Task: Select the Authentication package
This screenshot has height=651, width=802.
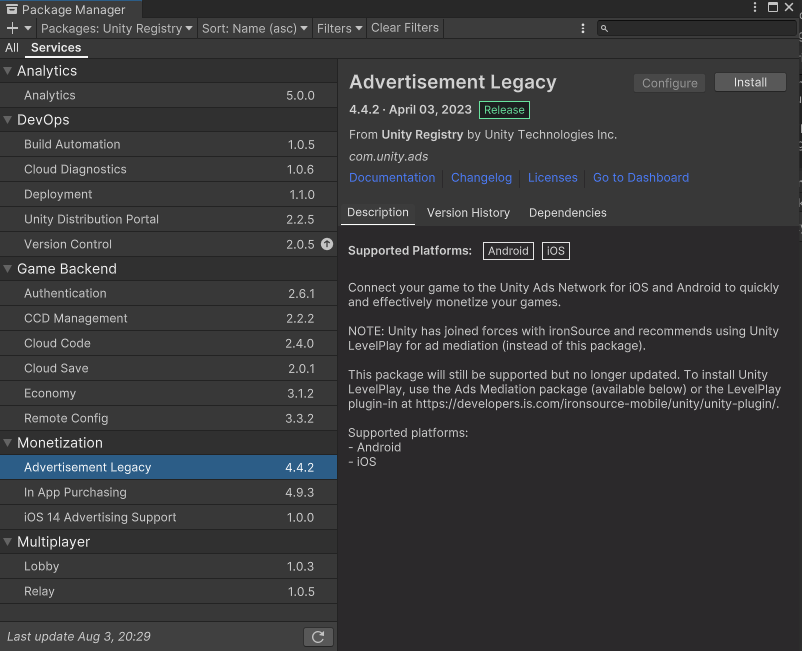Action: (169, 294)
